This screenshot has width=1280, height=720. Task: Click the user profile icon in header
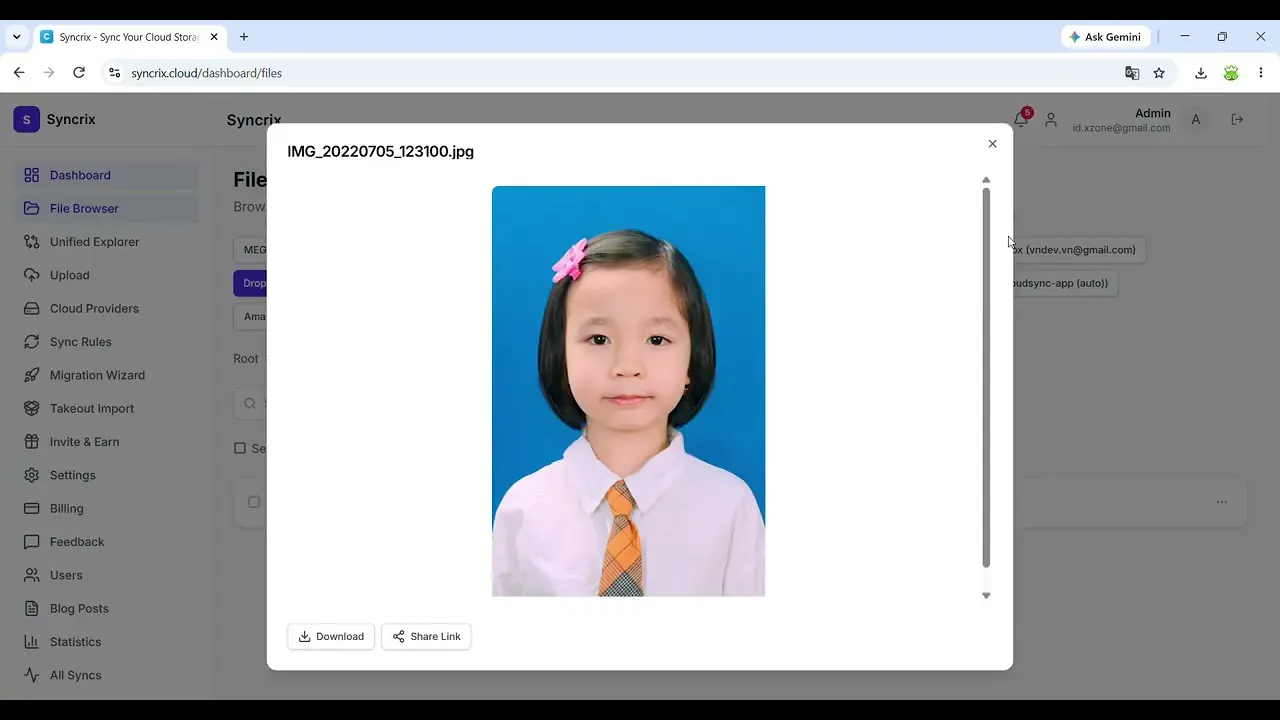[x=1051, y=119]
